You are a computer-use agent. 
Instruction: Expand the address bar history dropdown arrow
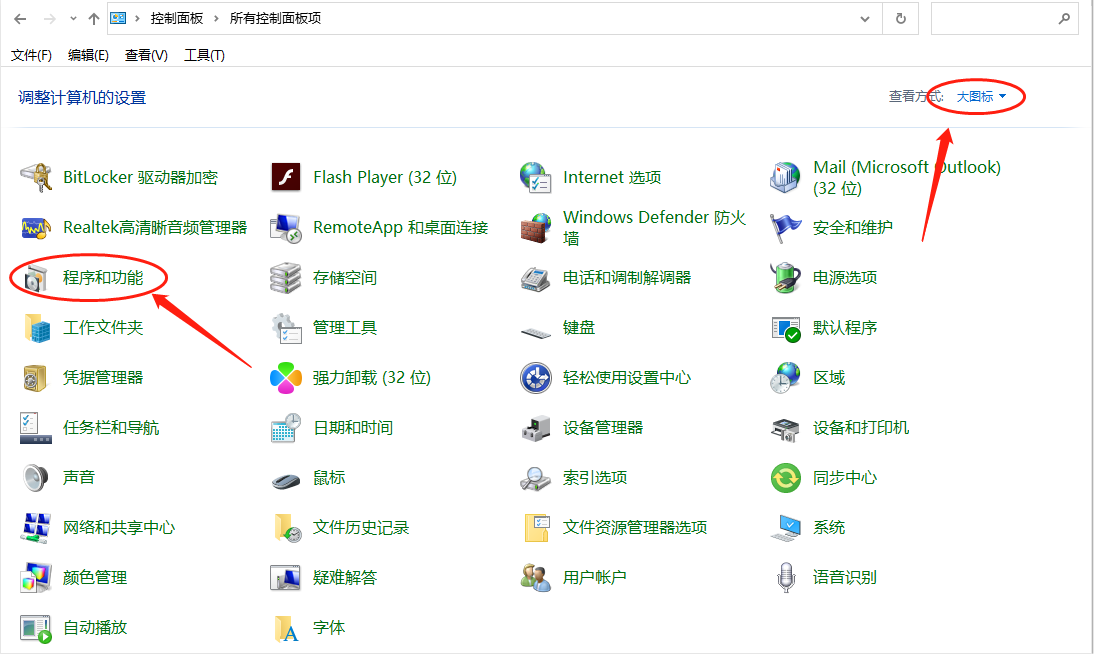point(864,19)
